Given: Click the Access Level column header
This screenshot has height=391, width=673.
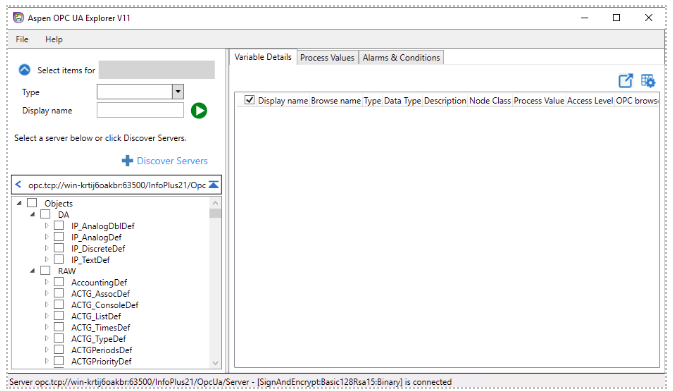Looking at the screenshot, I should (590, 100).
